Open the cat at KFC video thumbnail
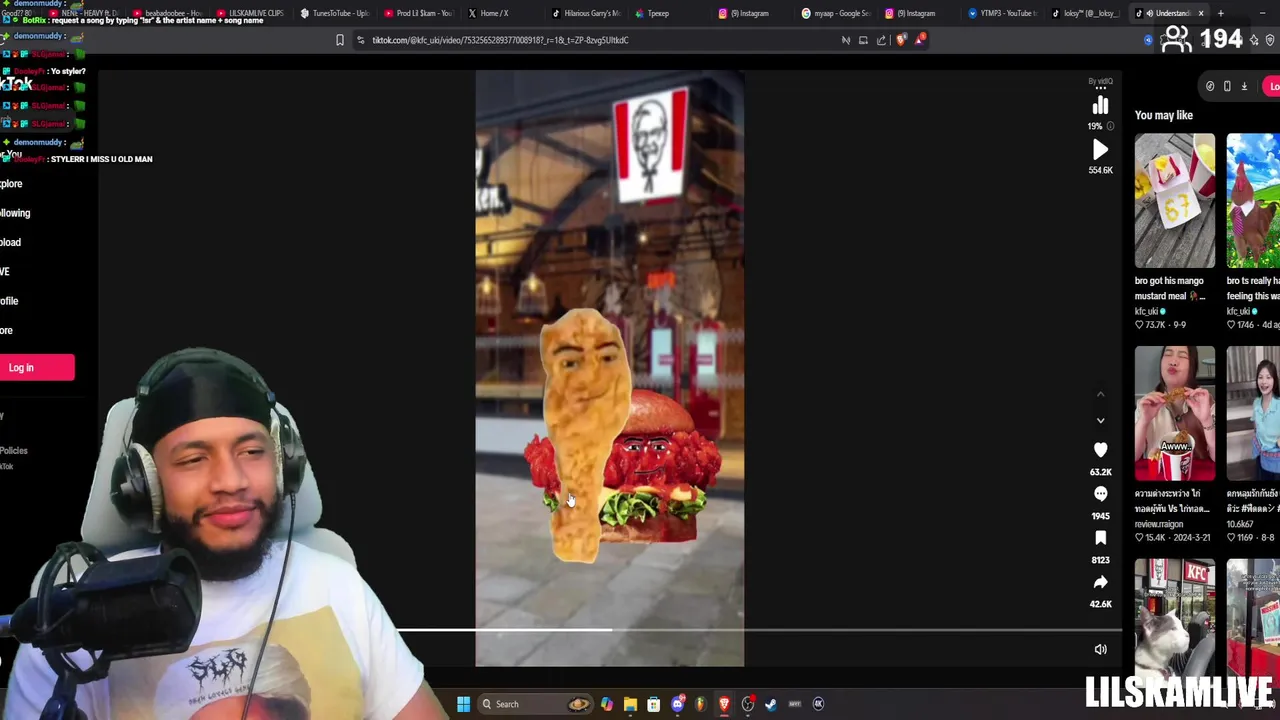Viewport: 1280px width, 720px height. (1174, 618)
